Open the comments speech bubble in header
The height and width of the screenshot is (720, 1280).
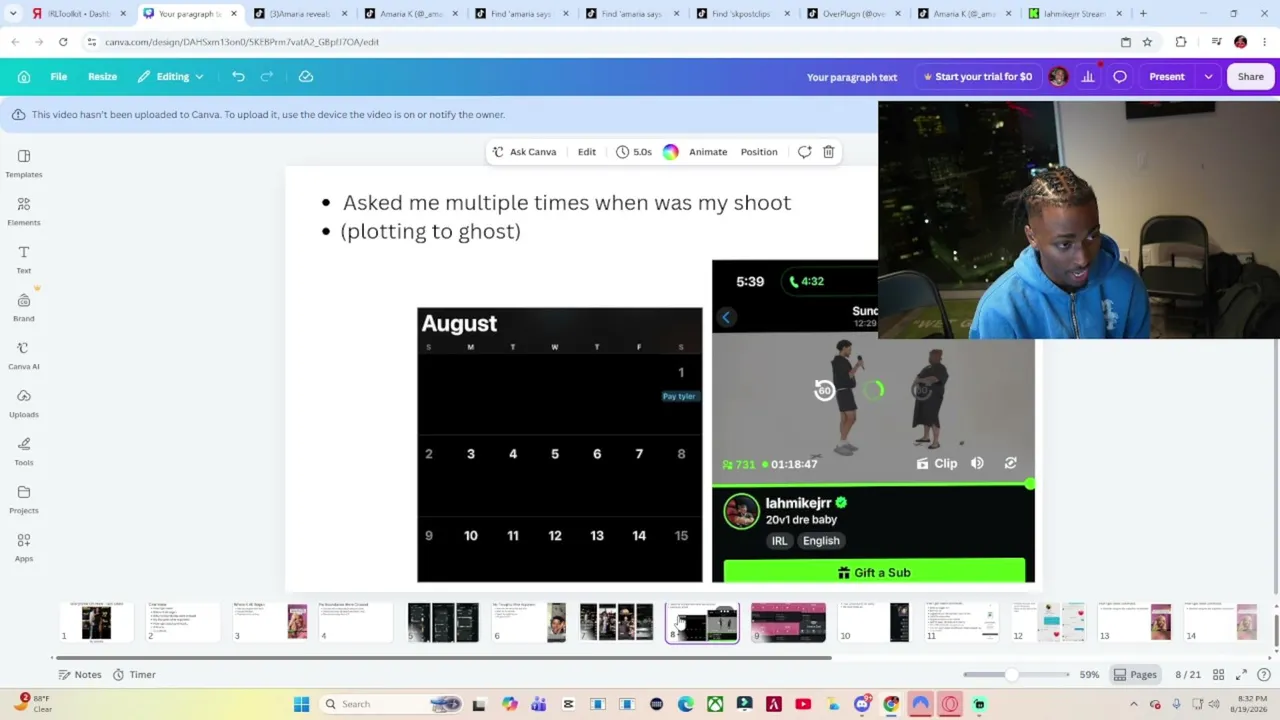click(x=1120, y=77)
